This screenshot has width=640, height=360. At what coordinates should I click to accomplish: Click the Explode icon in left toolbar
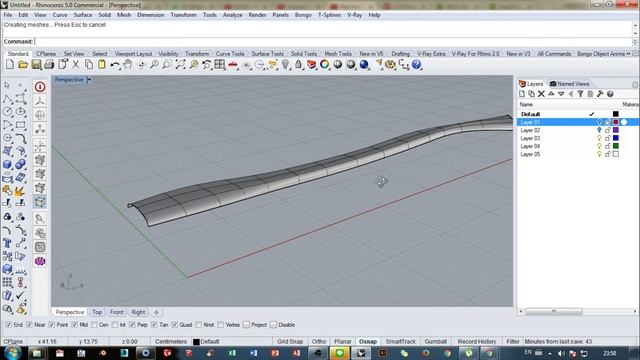coord(20,191)
